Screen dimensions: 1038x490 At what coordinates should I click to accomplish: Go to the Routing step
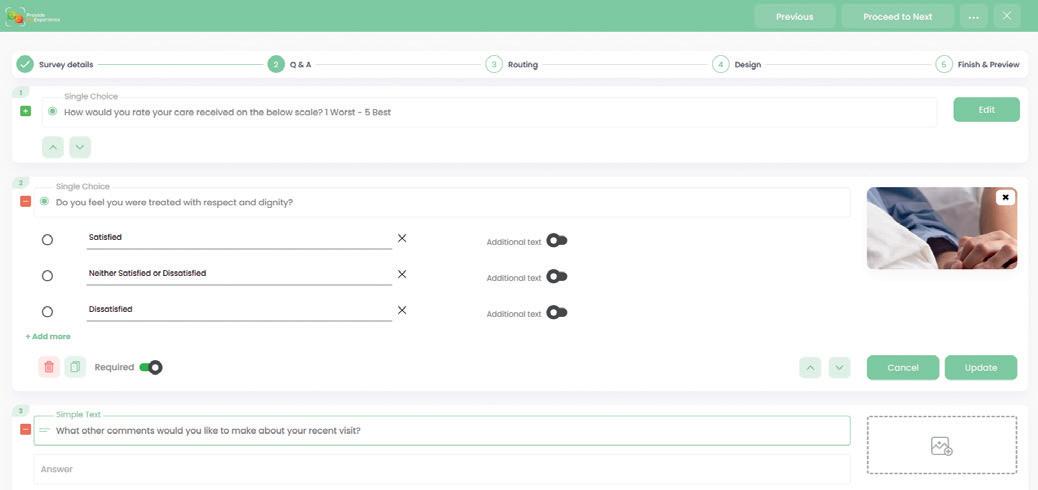tap(512, 64)
